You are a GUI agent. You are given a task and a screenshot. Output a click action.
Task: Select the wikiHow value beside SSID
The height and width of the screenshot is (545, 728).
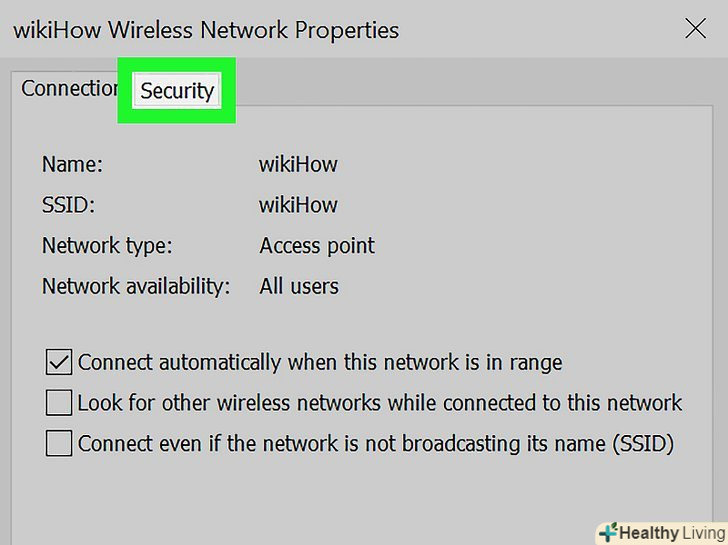298,205
